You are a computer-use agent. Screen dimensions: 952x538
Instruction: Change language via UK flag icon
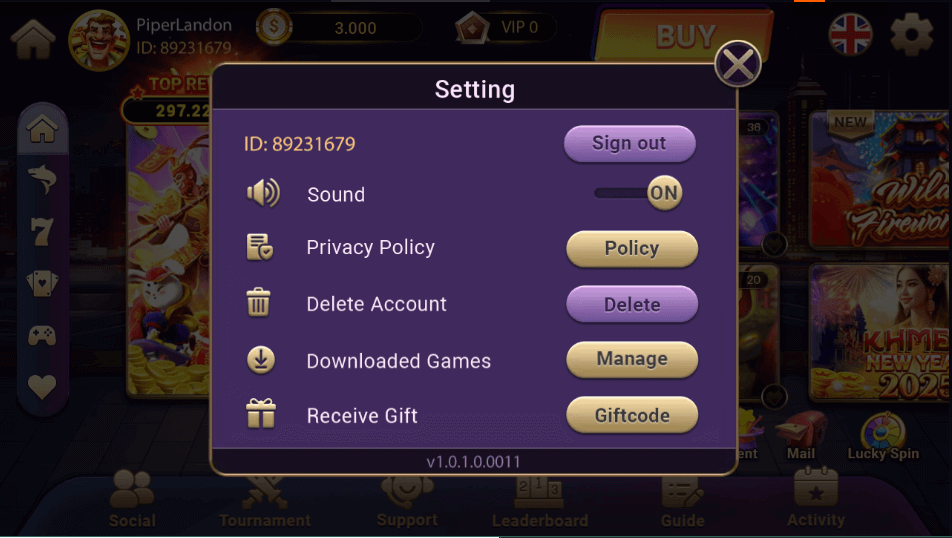(x=851, y=34)
